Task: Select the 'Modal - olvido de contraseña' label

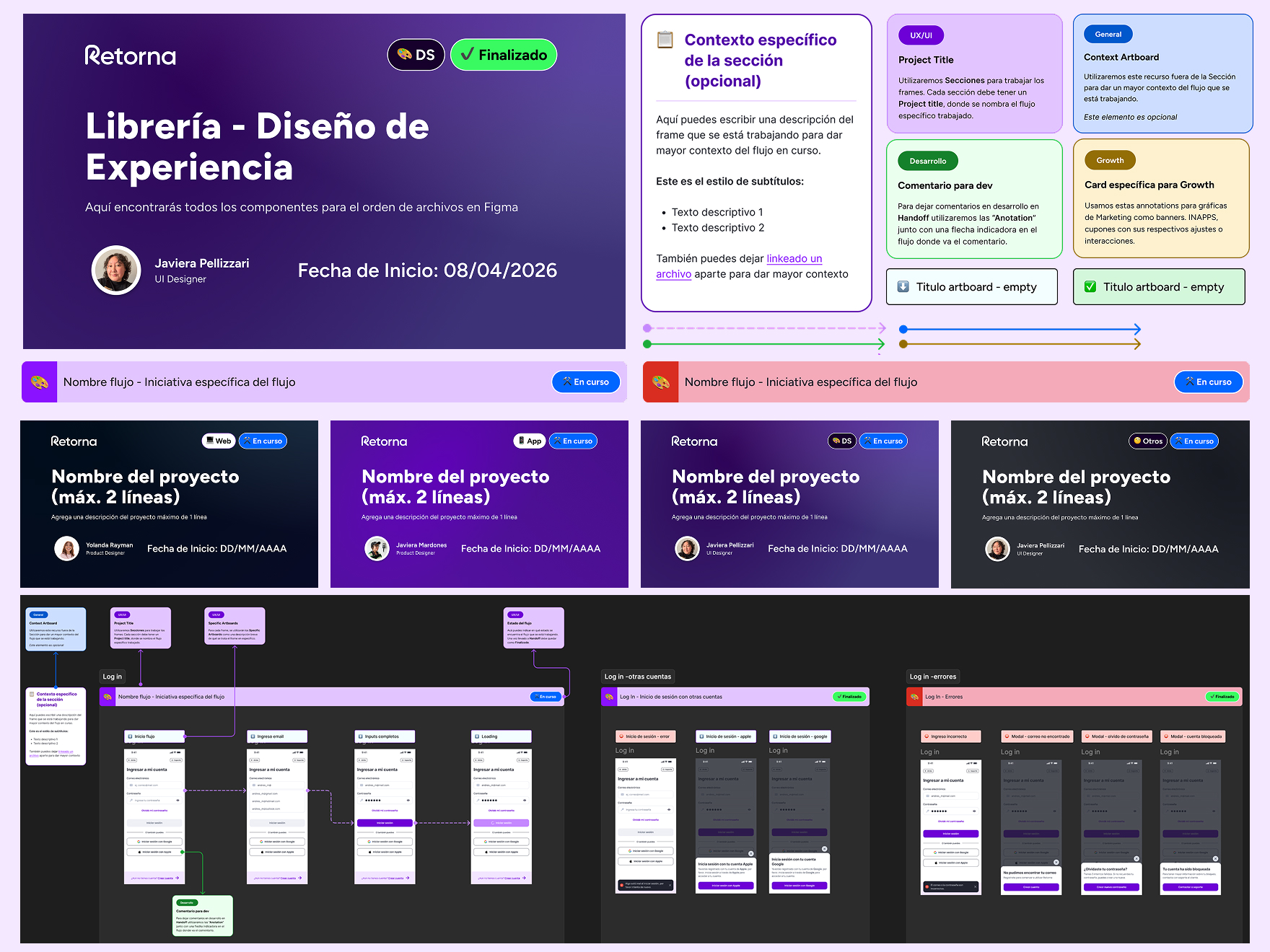Action: [1117, 736]
